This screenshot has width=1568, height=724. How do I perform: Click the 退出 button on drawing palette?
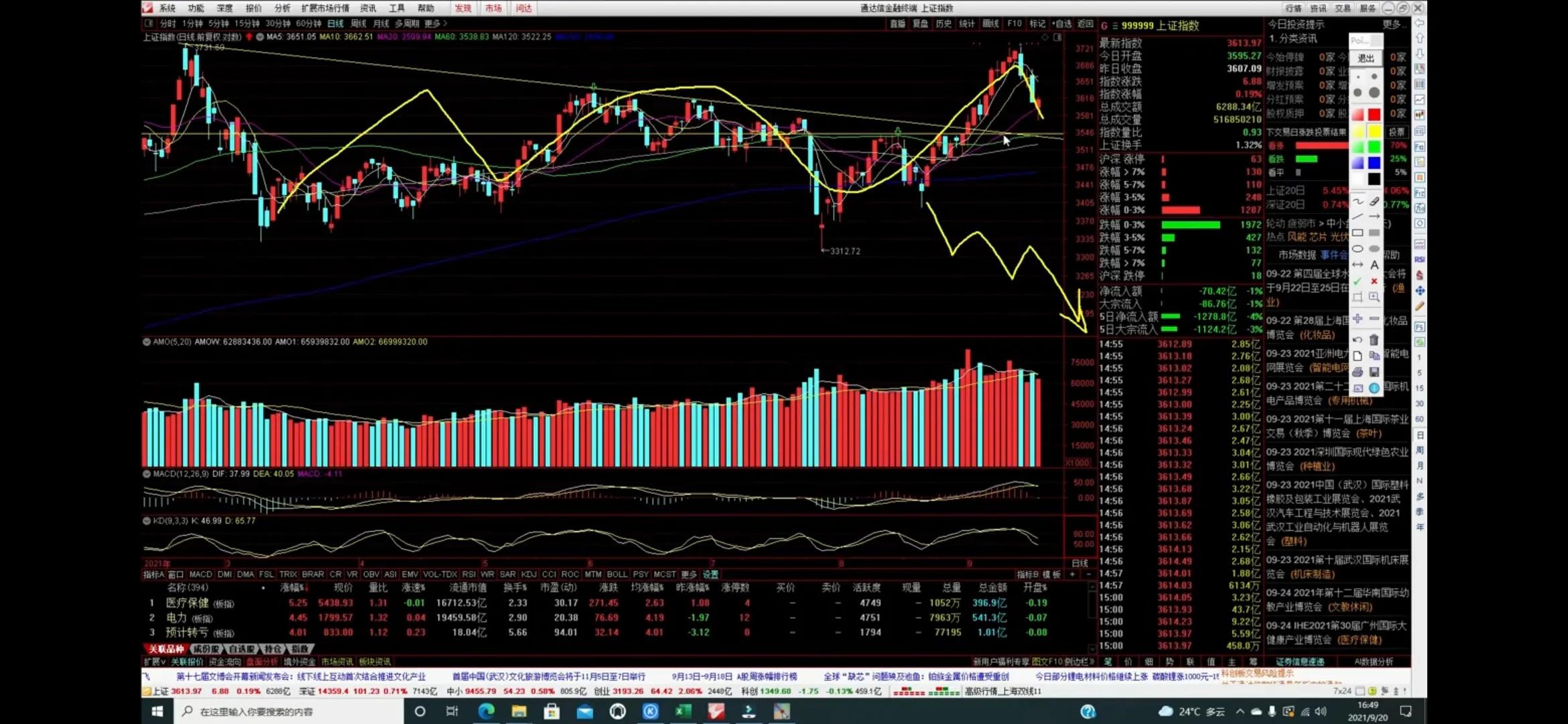[x=1366, y=58]
